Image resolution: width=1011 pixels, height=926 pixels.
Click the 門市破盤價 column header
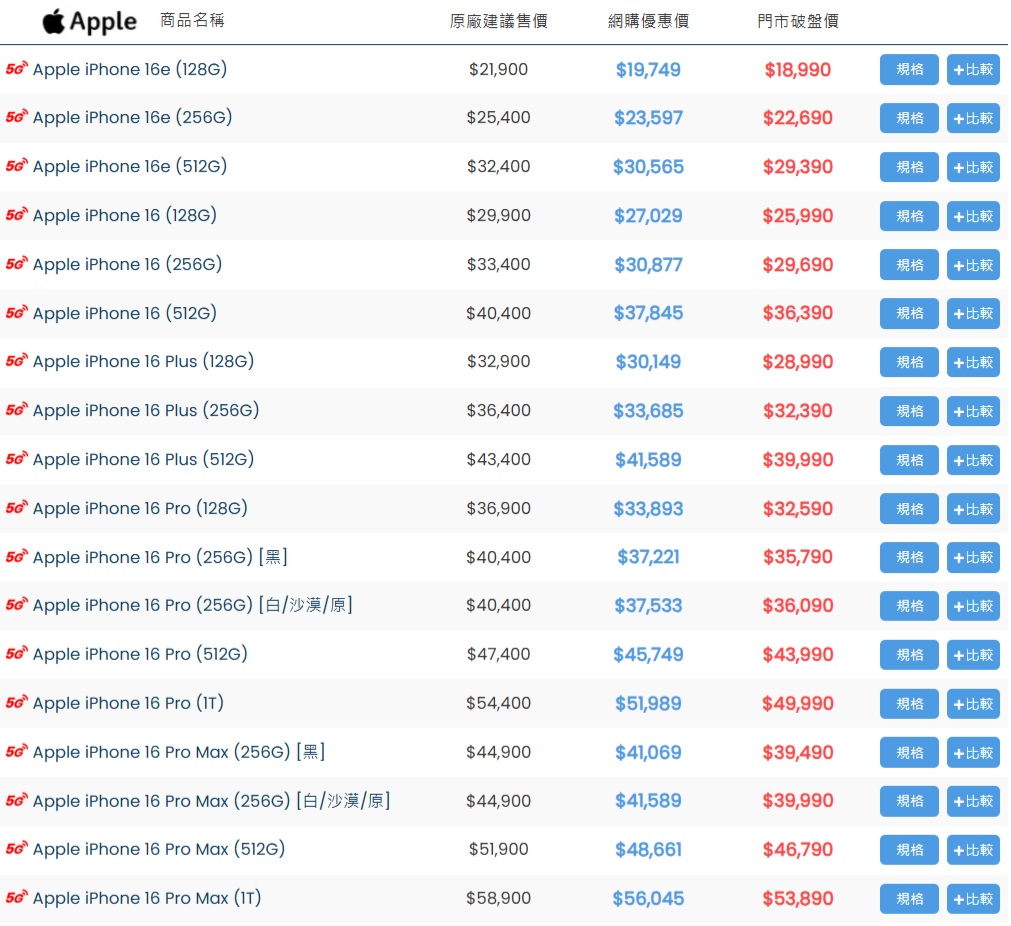[798, 21]
